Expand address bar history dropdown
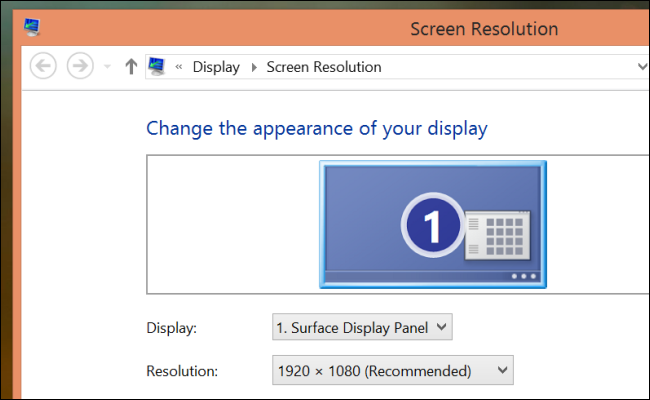 pyautogui.click(x=643, y=66)
